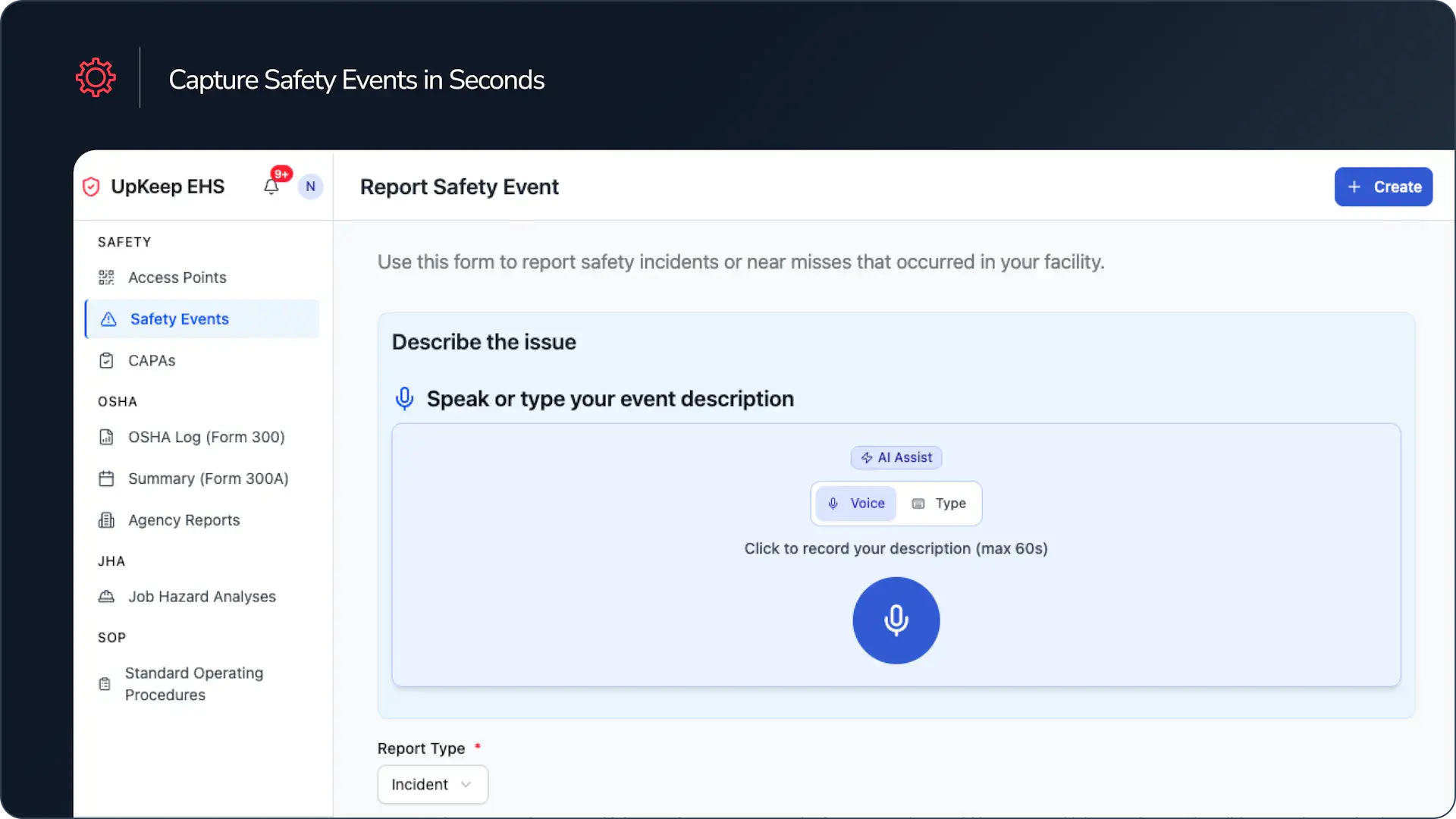The height and width of the screenshot is (819, 1456).
Task: Navigate to OSHA Log (Form 300)
Action: (206, 437)
